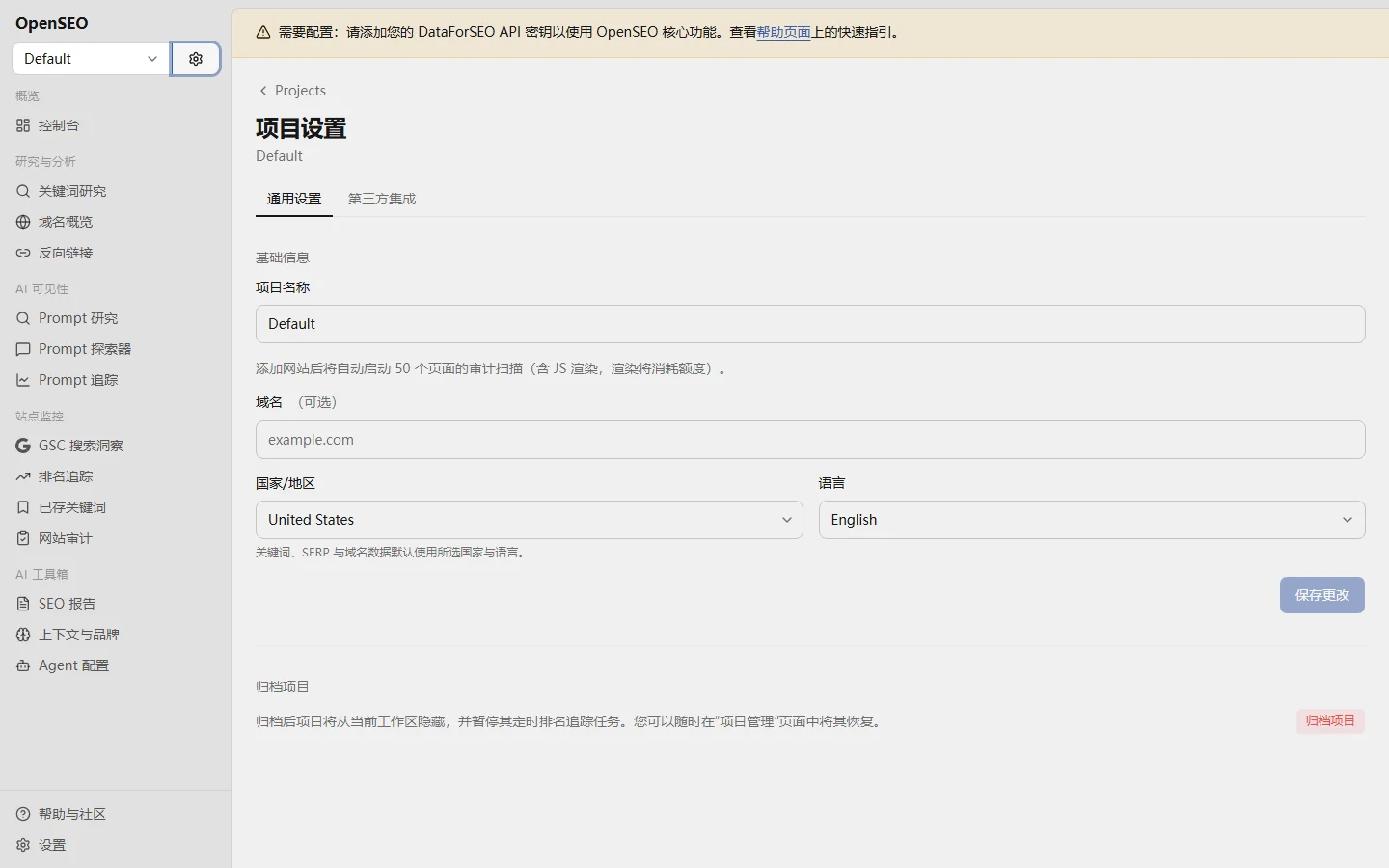Click the Agent 配置 robot icon
Viewport: 1389px width, 868px height.
(x=23, y=665)
